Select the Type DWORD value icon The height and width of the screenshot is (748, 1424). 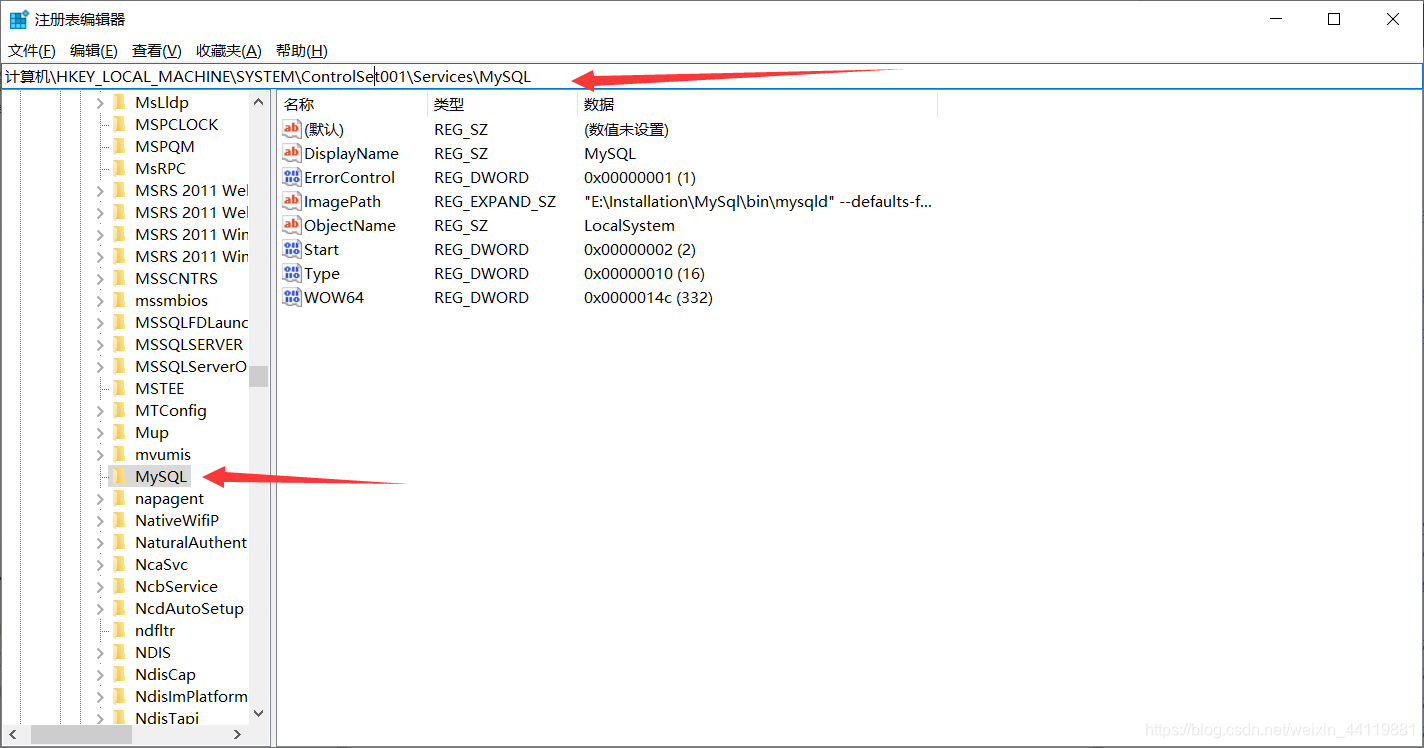(x=292, y=273)
